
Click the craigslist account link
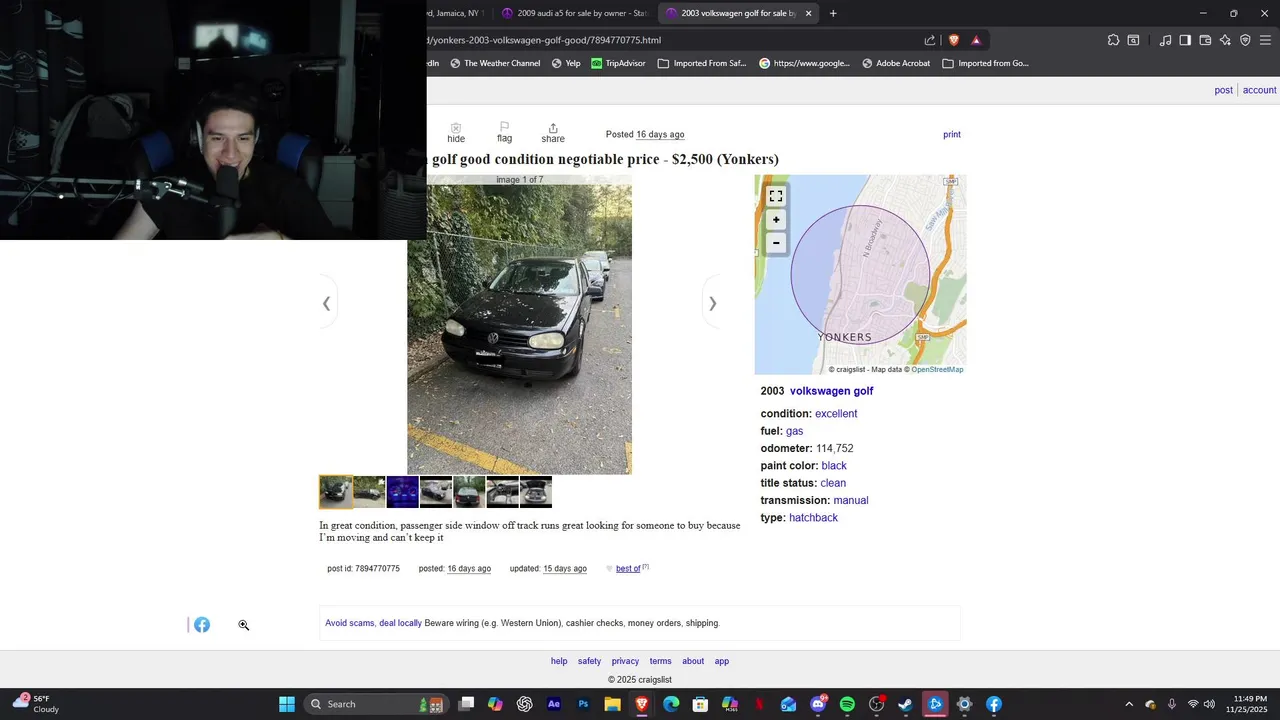tap(1259, 90)
